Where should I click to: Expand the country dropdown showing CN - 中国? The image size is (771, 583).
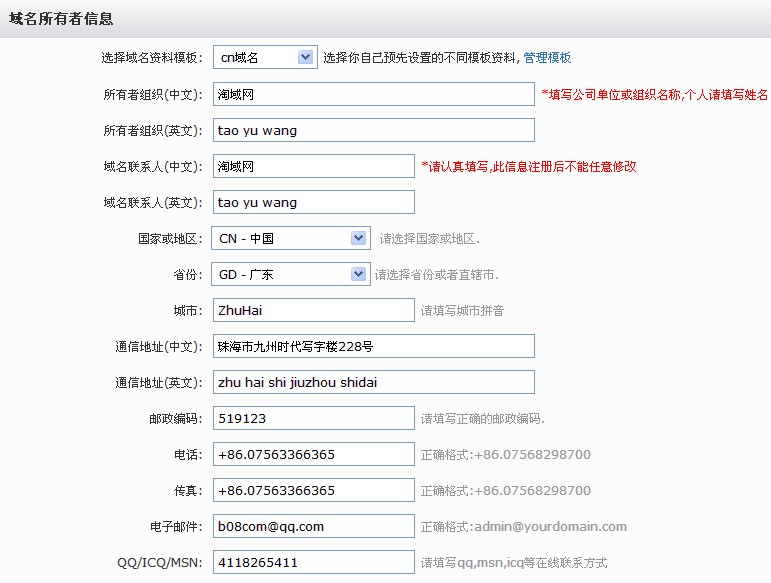[x=291, y=239]
